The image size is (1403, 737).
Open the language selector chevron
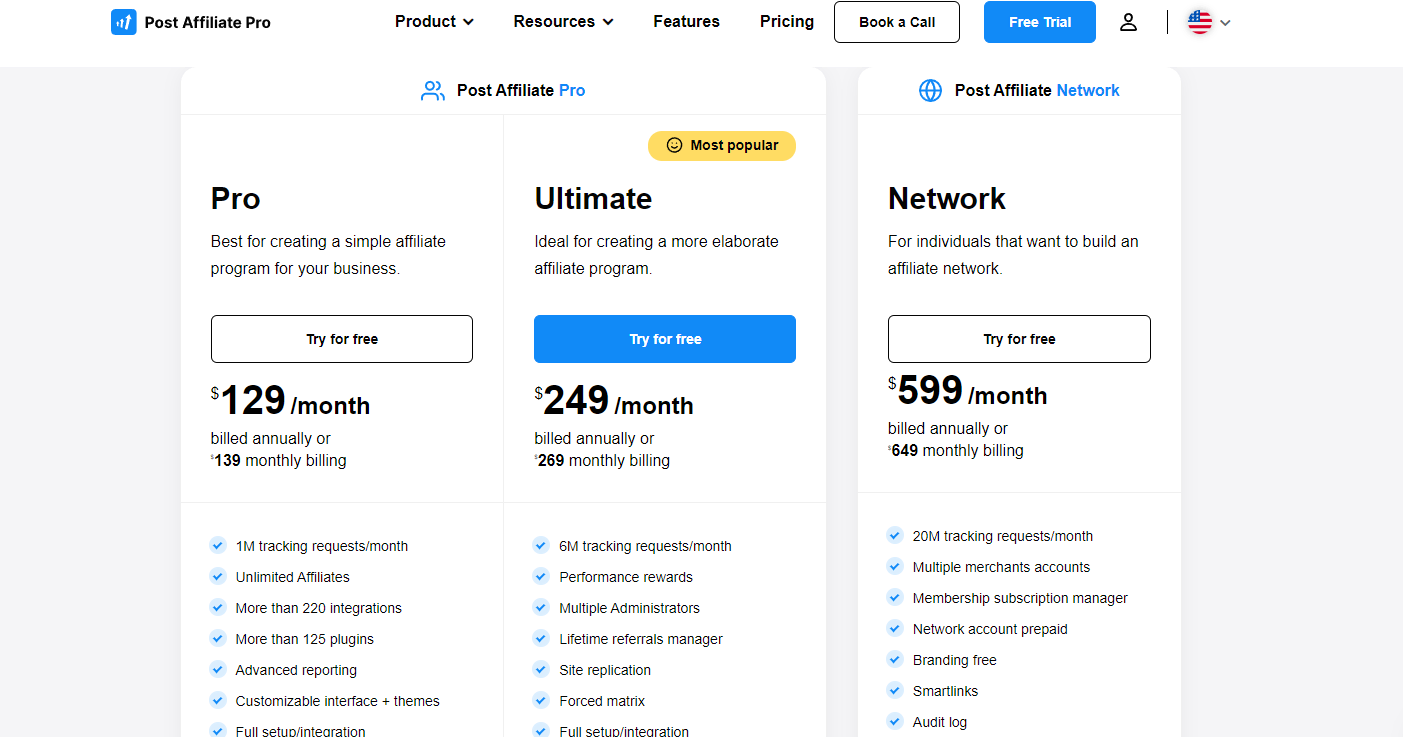coord(1225,23)
